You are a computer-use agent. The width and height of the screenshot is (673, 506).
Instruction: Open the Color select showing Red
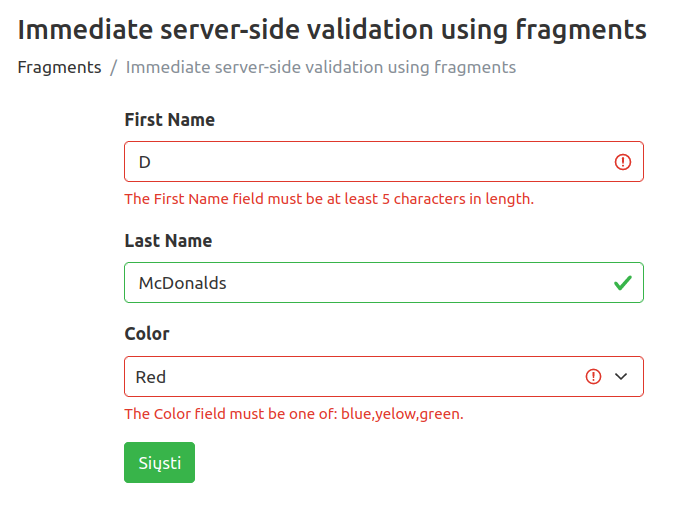350,377
